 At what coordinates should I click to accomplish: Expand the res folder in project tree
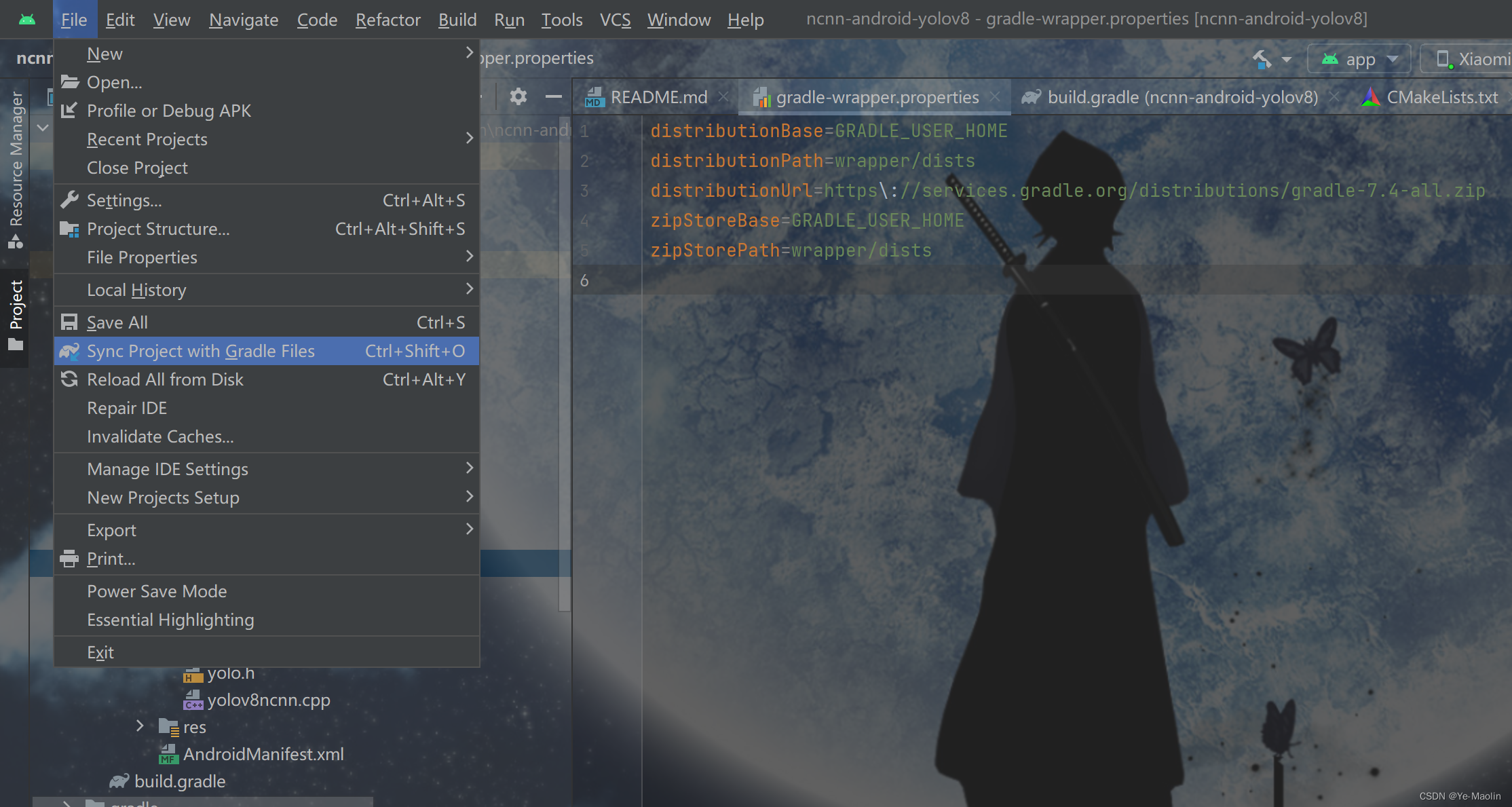pos(140,726)
